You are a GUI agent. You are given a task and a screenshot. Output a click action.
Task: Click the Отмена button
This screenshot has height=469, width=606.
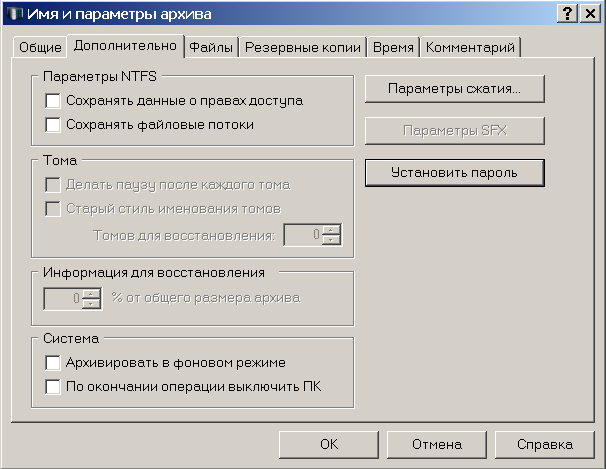(x=437, y=445)
